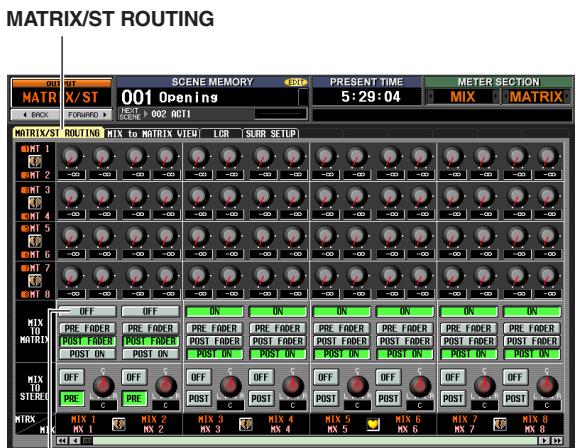
Task: Switch to the MATRIX/ST ROUTING tab
Action: tap(58, 133)
